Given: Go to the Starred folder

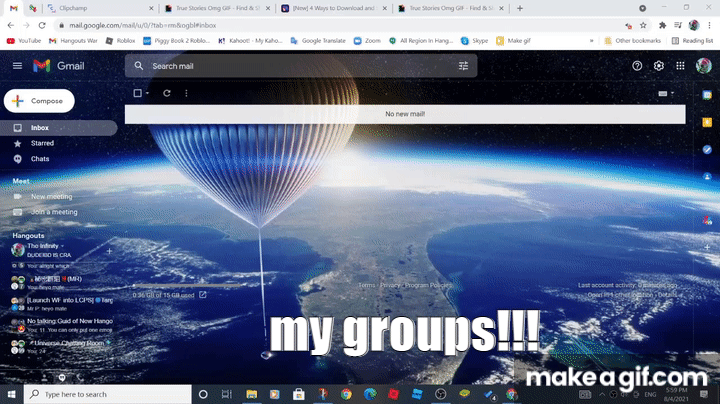Looking at the screenshot, I should (42, 143).
